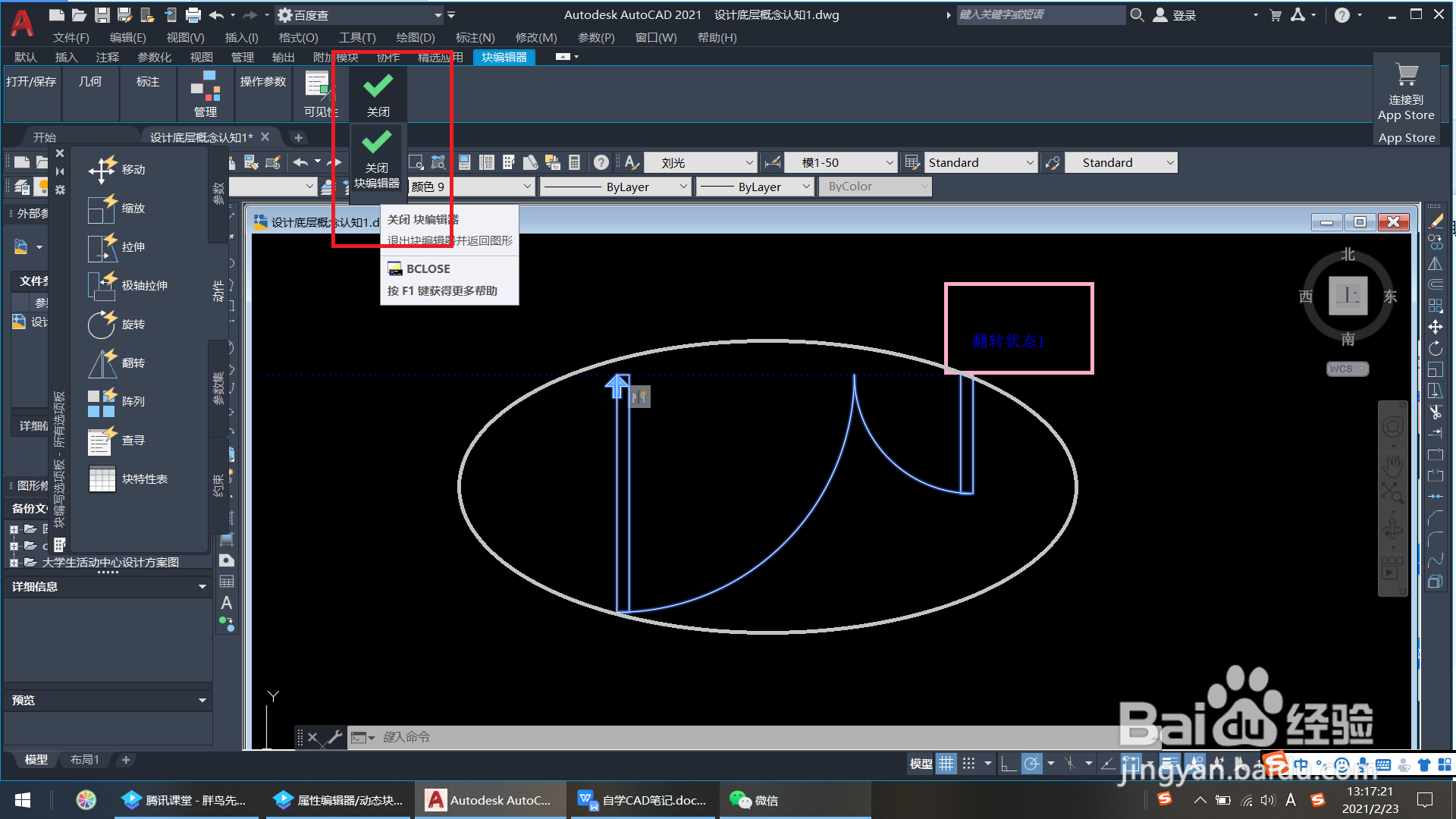1456x819 pixels.
Task: Select the 块特性表 (Block Properties Table) tool
Action: pos(127,479)
